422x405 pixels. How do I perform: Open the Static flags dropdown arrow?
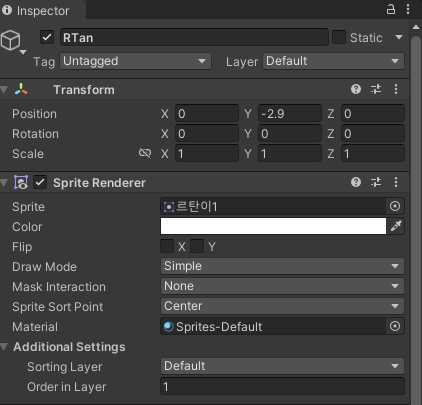(399, 37)
